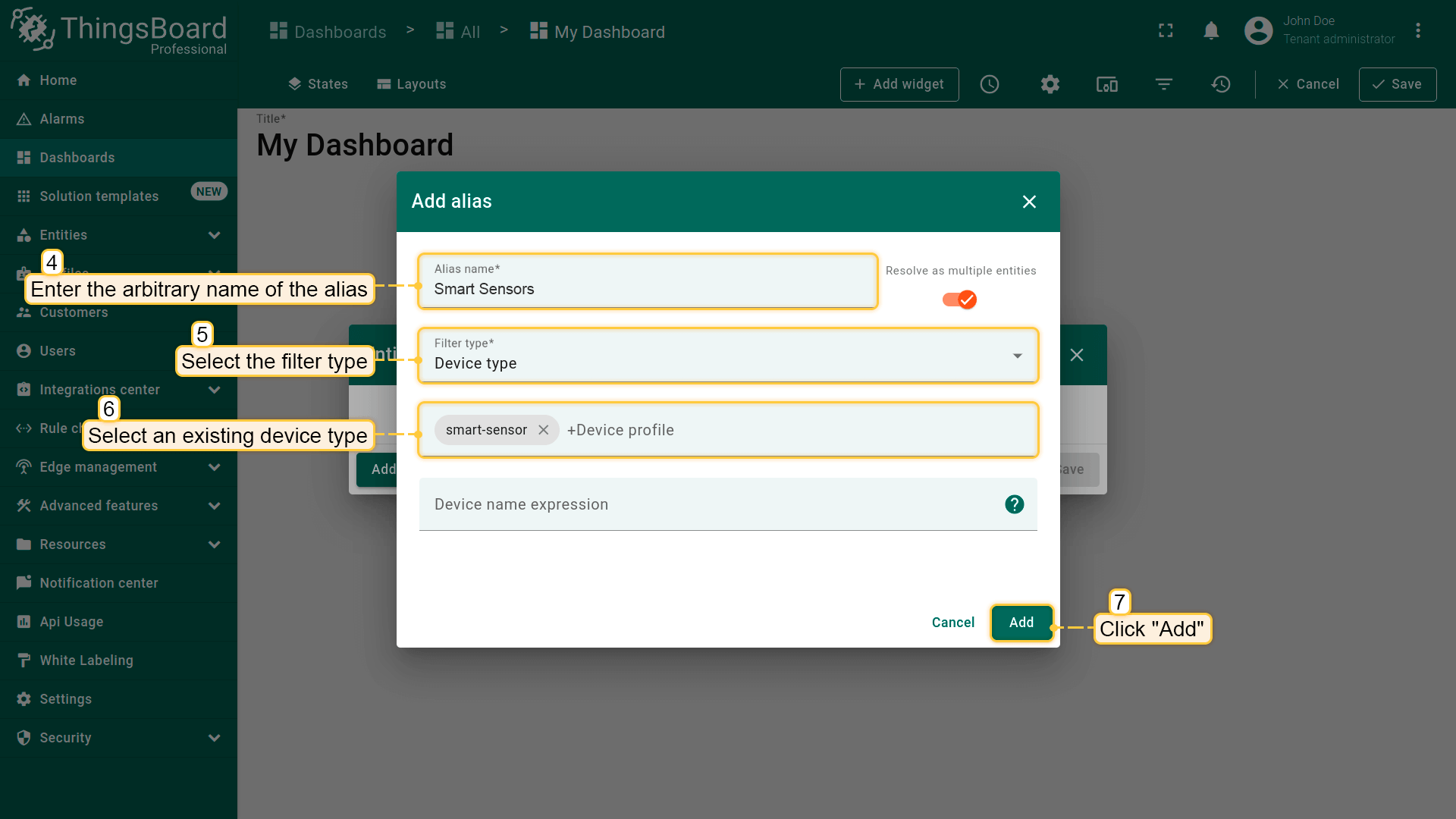Image resolution: width=1456 pixels, height=819 pixels.
Task: Toggle Resolve as multiple entities switch
Action: click(x=959, y=300)
